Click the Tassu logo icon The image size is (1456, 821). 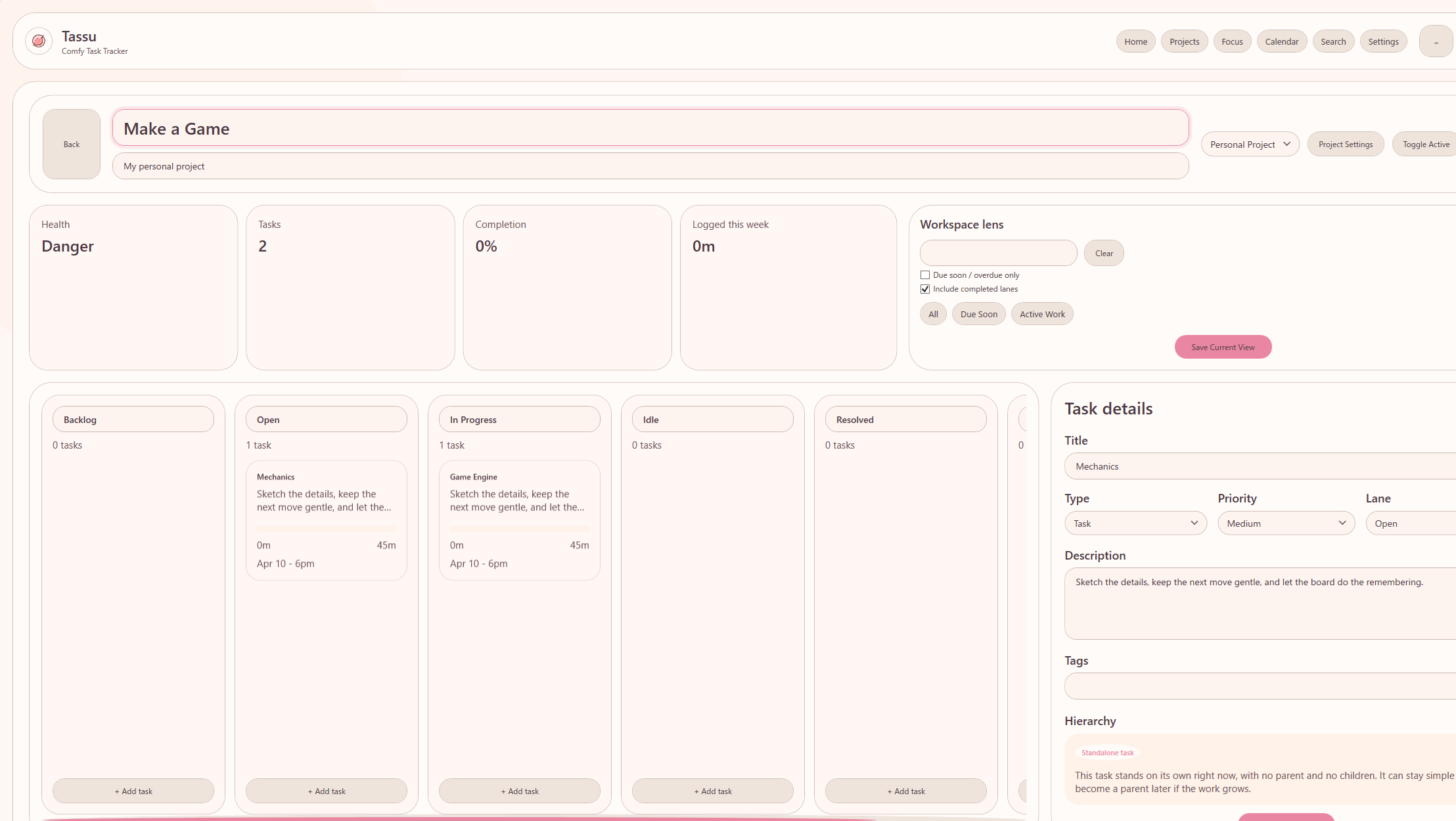point(39,41)
